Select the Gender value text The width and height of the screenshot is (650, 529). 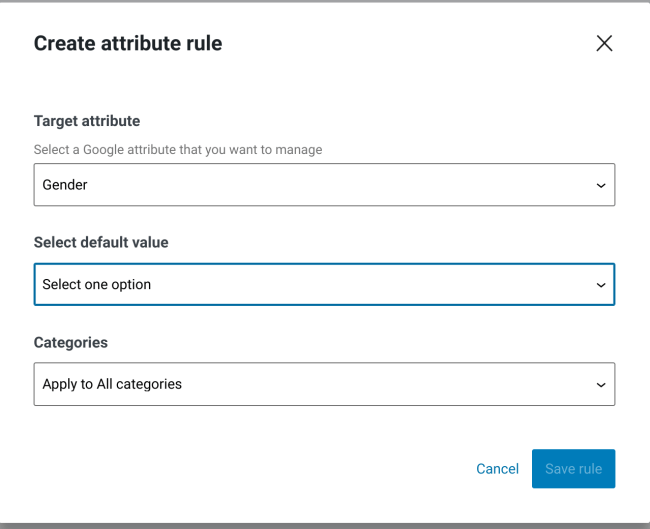click(x=65, y=185)
